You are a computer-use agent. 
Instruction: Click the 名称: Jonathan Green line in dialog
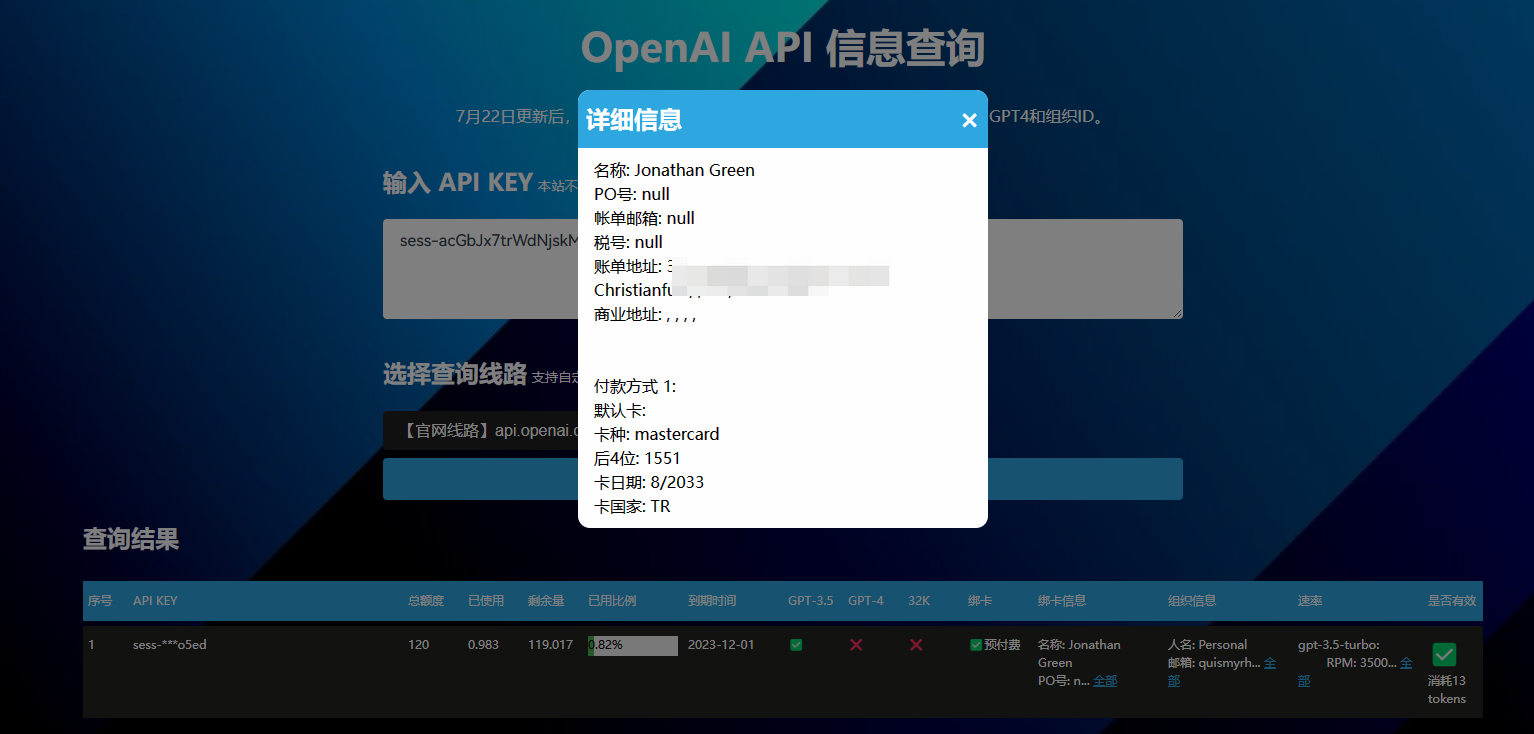pos(674,170)
